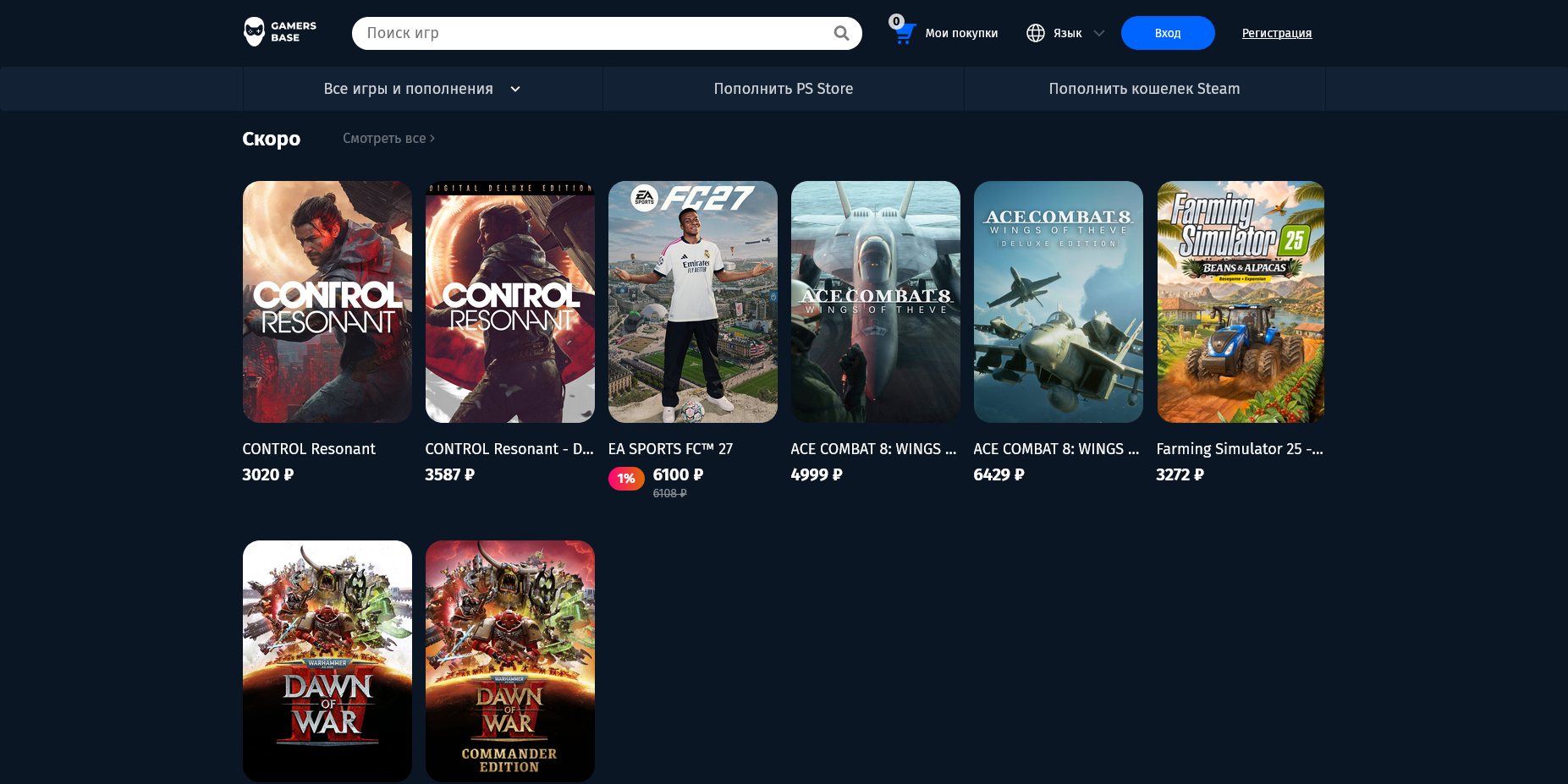The image size is (1568, 784).
Task: Expand Все игры и пополнения menu
Action: (422, 89)
